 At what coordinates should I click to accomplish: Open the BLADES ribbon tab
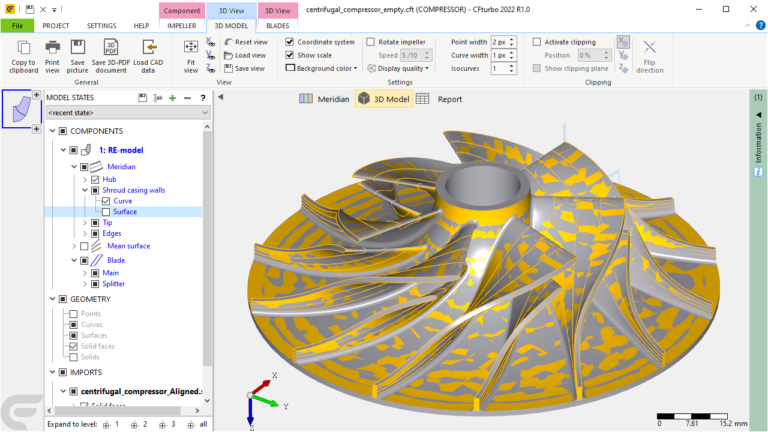point(278,25)
